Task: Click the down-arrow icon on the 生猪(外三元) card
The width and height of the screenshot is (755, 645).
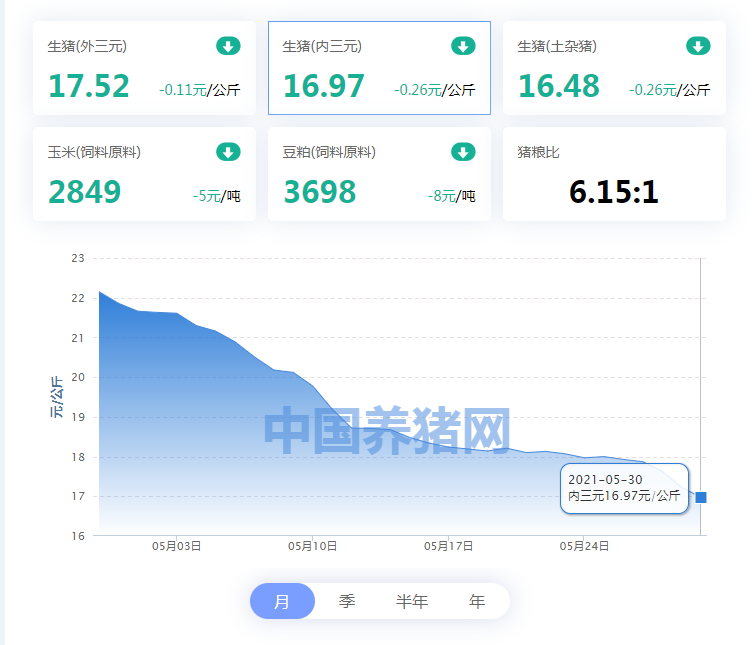Action: pyautogui.click(x=228, y=46)
